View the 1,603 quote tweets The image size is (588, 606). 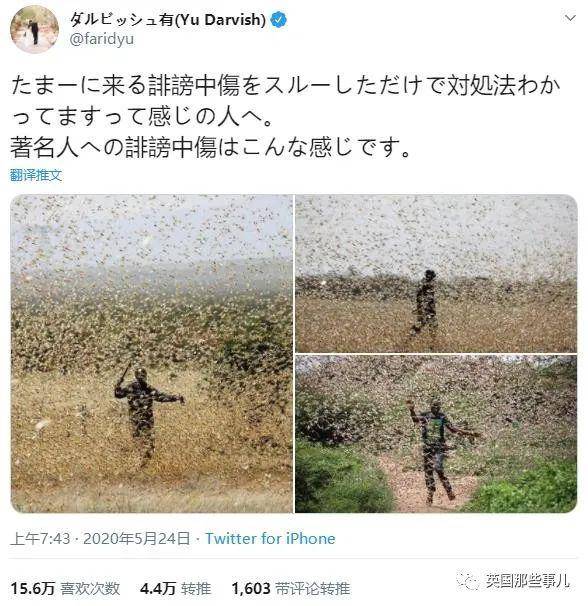point(291,589)
